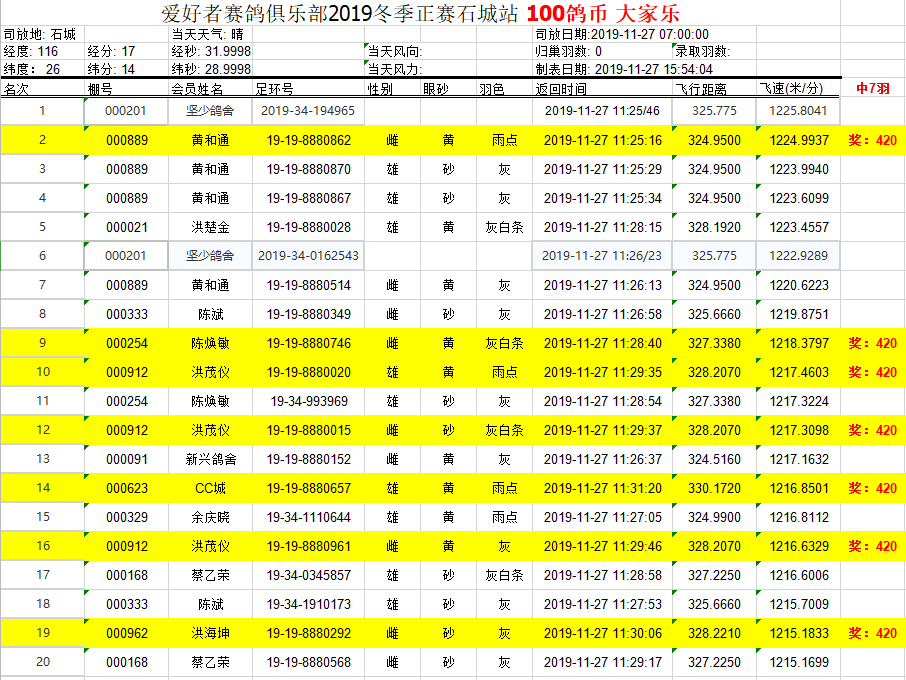Click the '当天风向:' cell

point(395,51)
